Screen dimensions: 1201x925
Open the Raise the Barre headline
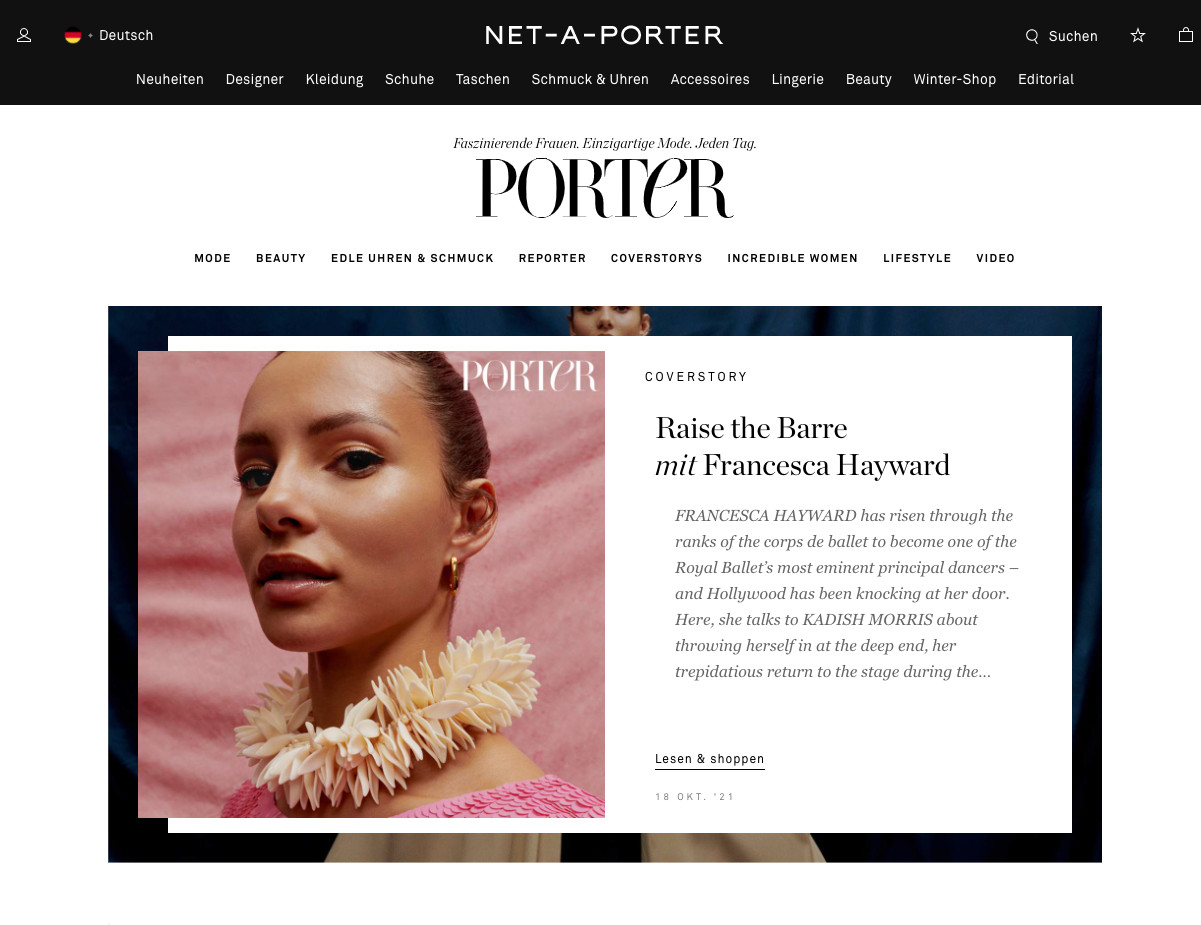802,446
